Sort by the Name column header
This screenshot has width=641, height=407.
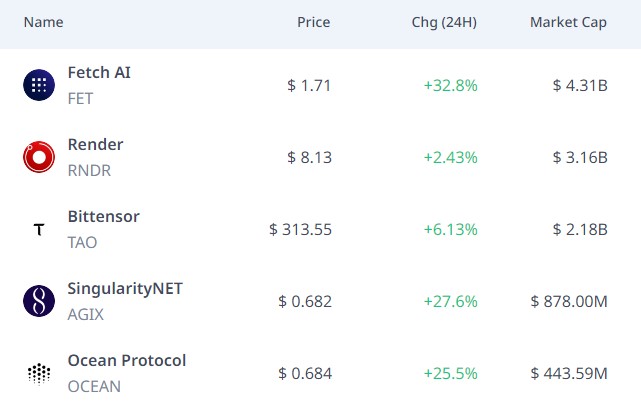pyautogui.click(x=43, y=22)
